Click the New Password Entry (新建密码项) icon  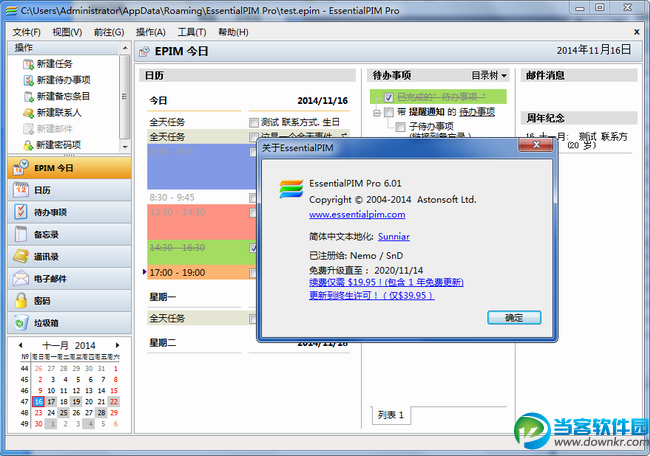[x=28, y=145]
